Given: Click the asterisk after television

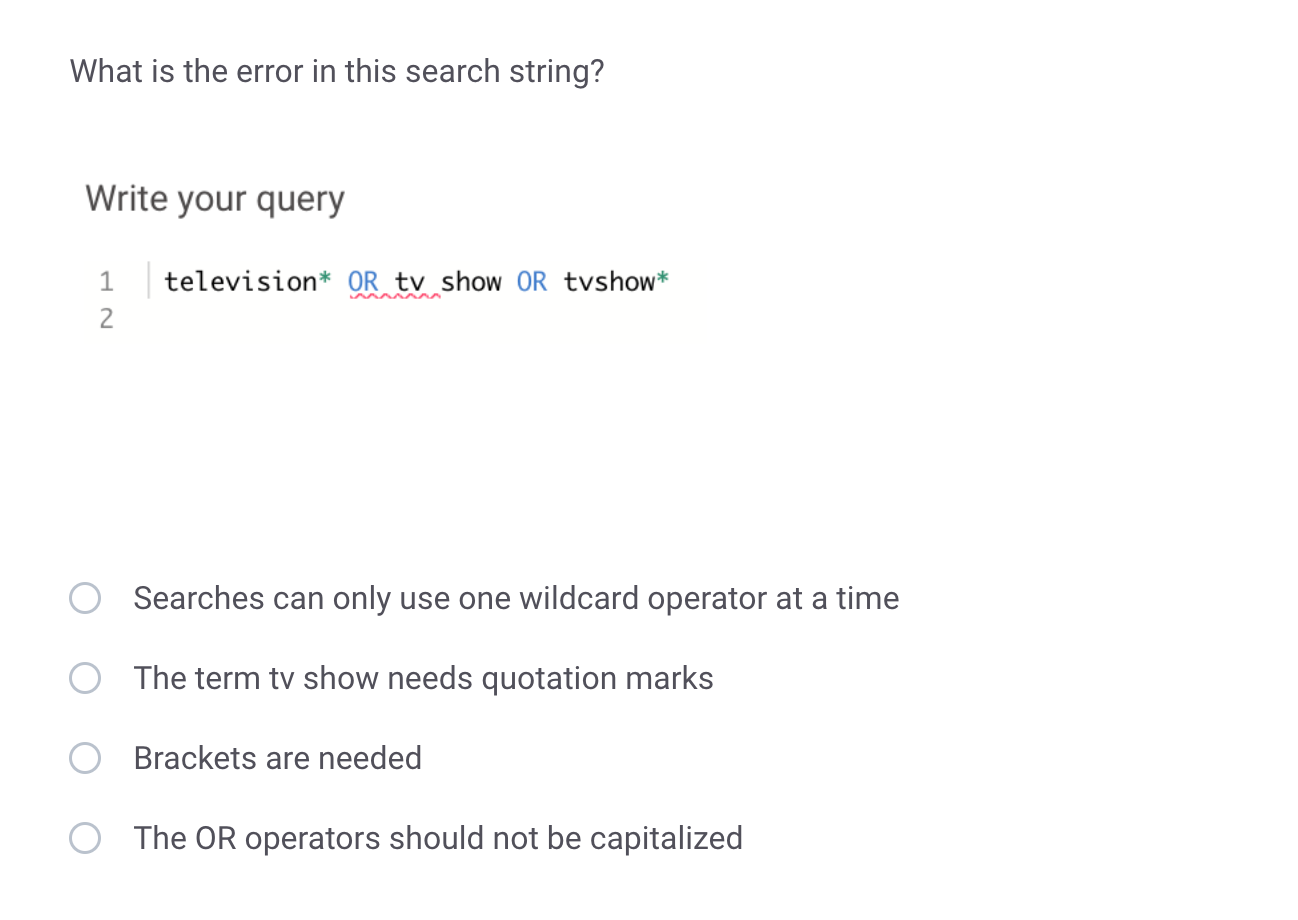Looking at the screenshot, I should 323,281.
